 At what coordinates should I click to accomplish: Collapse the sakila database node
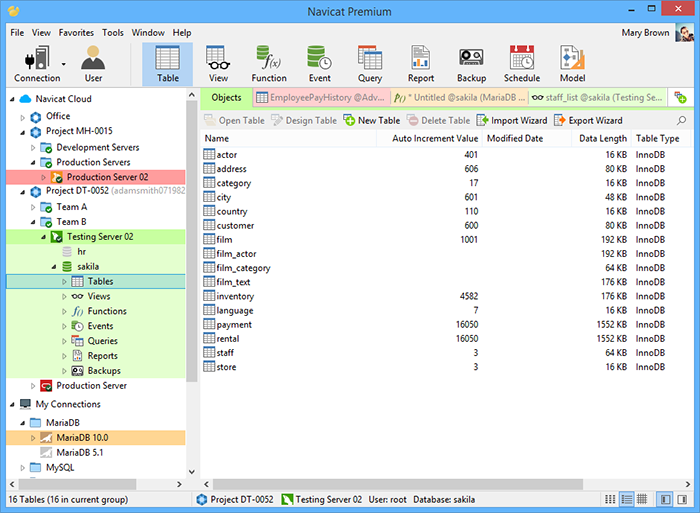[x=54, y=267]
